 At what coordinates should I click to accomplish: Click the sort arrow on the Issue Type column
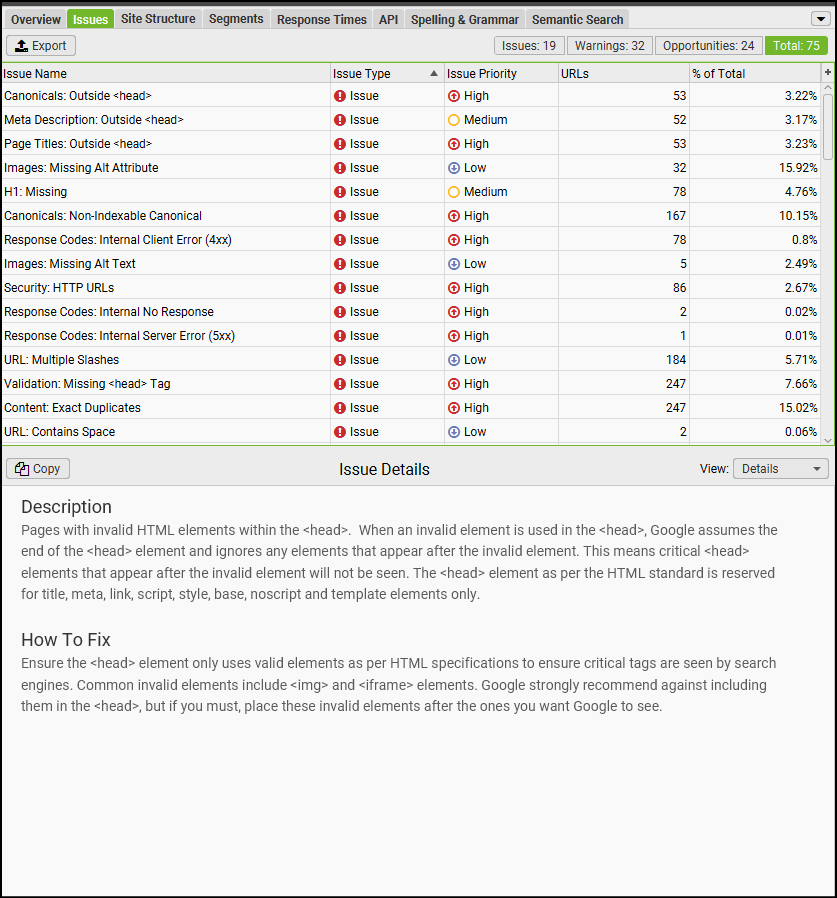(431, 72)
